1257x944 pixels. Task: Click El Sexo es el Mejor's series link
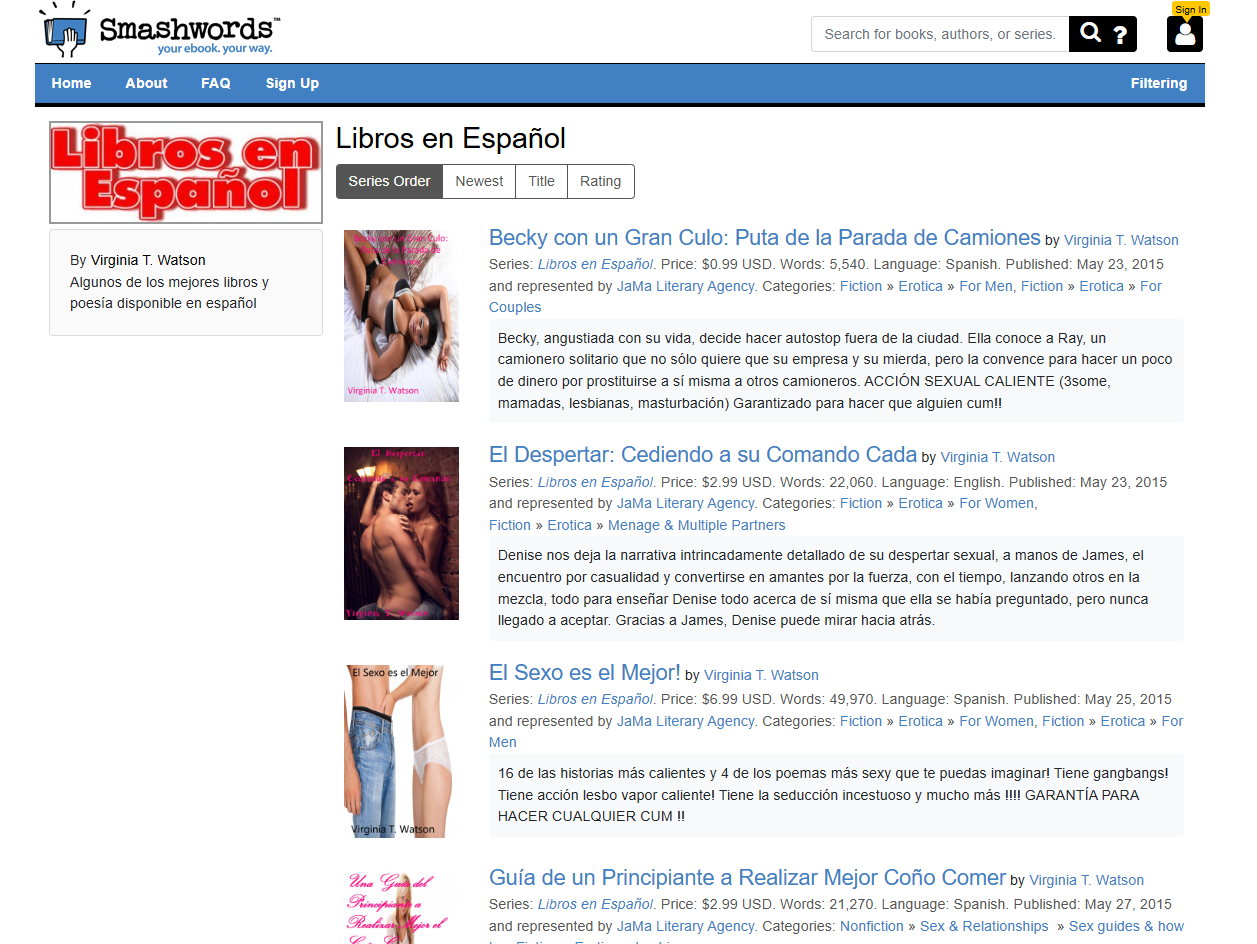[x=596, y=699]
